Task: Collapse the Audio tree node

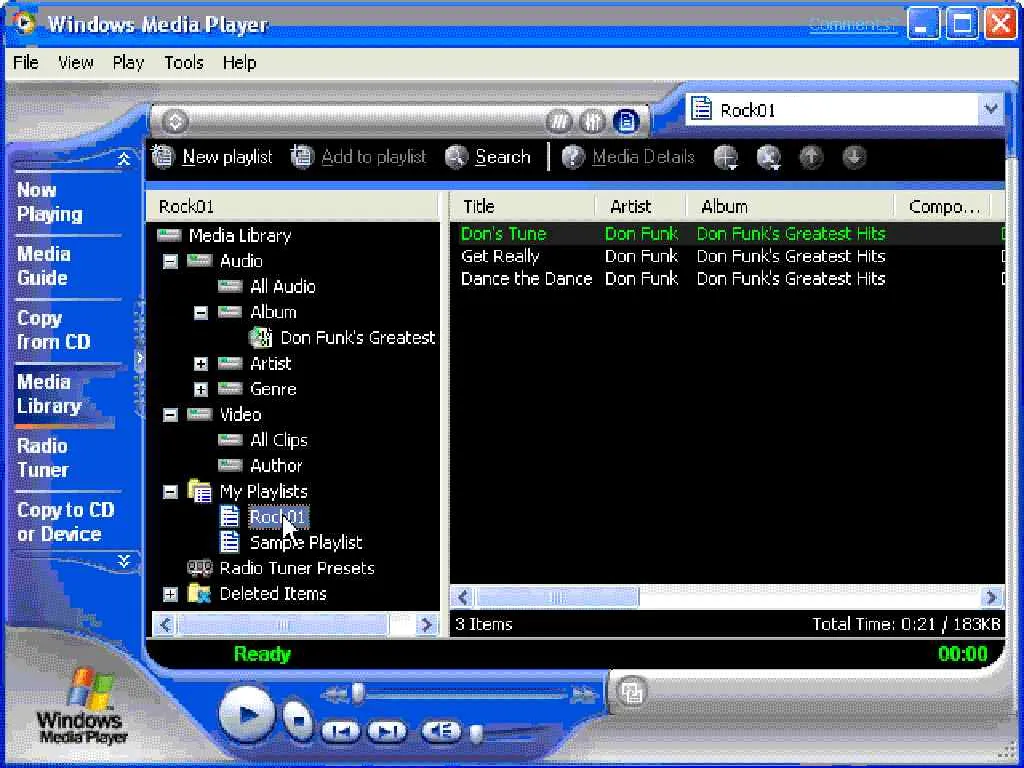Action: tap(170, 261)
